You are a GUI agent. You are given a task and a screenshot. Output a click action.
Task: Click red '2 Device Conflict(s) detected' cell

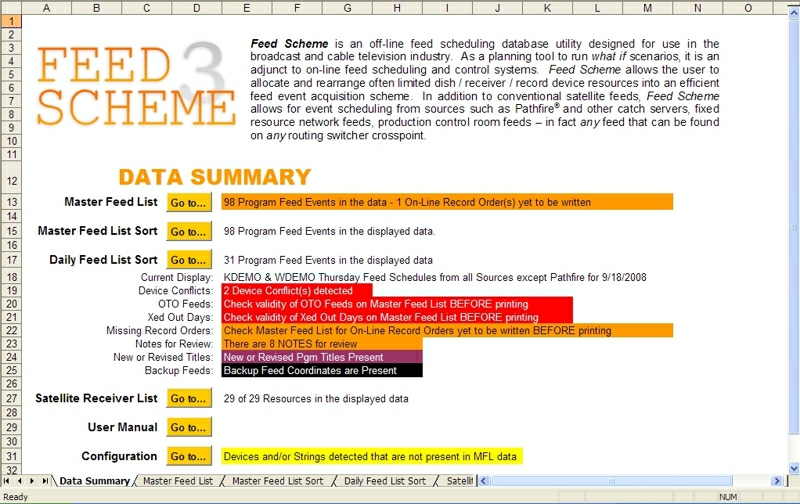point(296,290)
